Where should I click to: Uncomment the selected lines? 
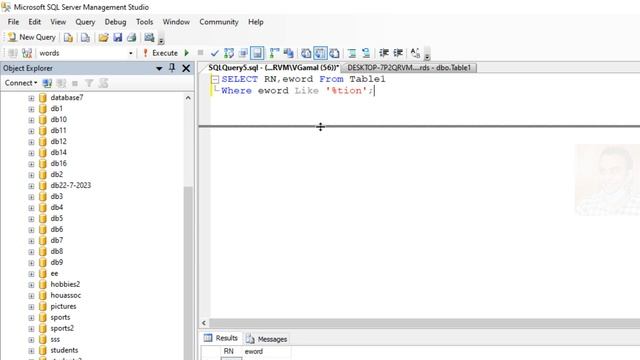[x=366, y=53]
